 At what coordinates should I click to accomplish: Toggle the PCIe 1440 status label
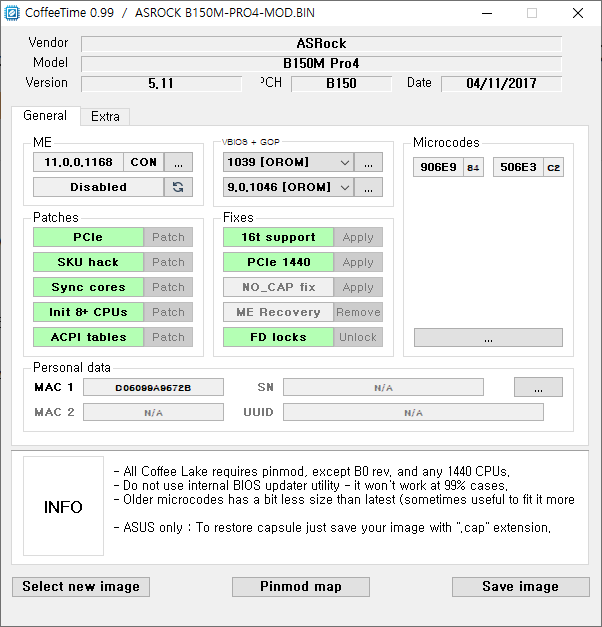(278, 262)
